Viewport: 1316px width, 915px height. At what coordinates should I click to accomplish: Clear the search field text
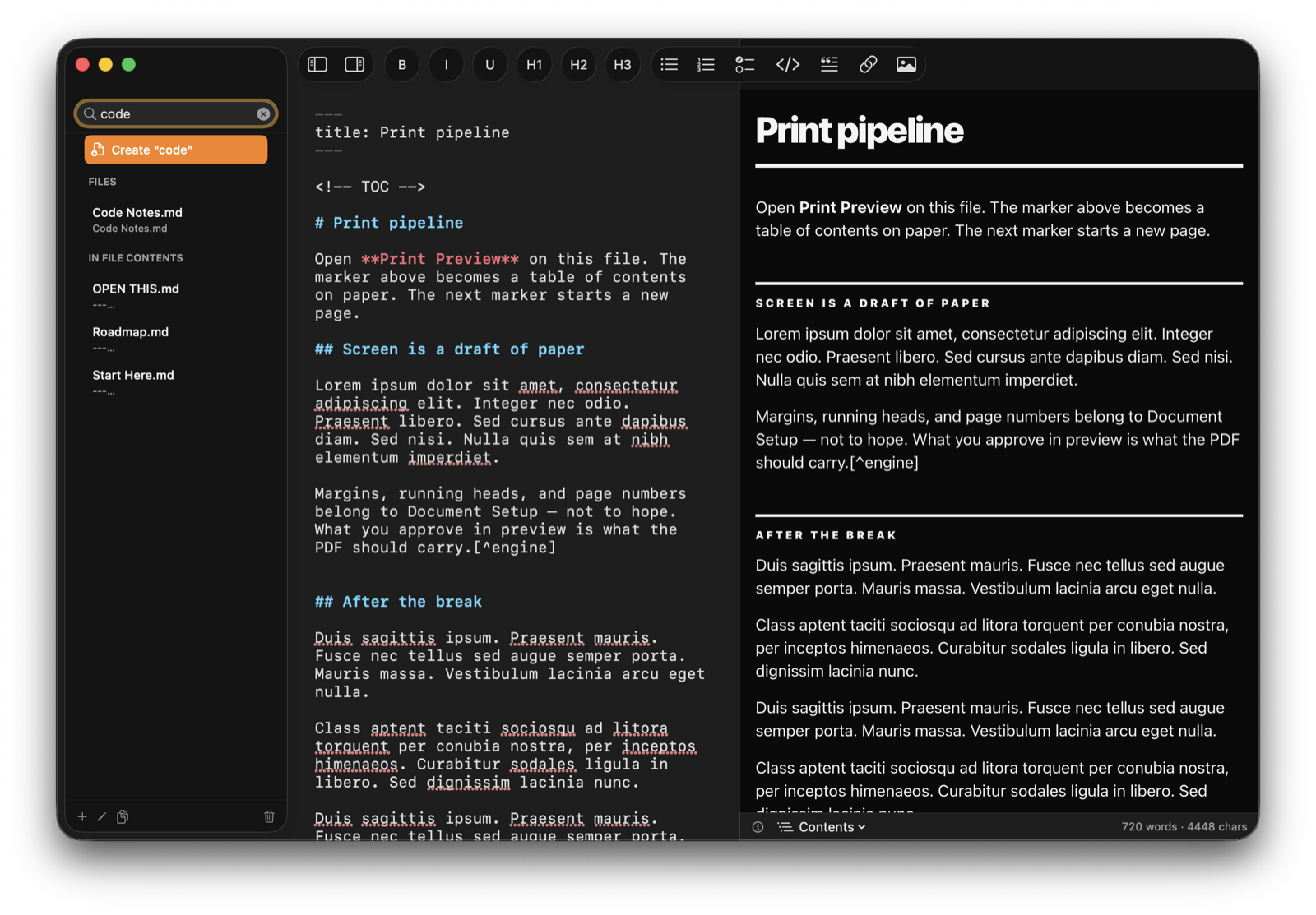click(x=263, y=114)
